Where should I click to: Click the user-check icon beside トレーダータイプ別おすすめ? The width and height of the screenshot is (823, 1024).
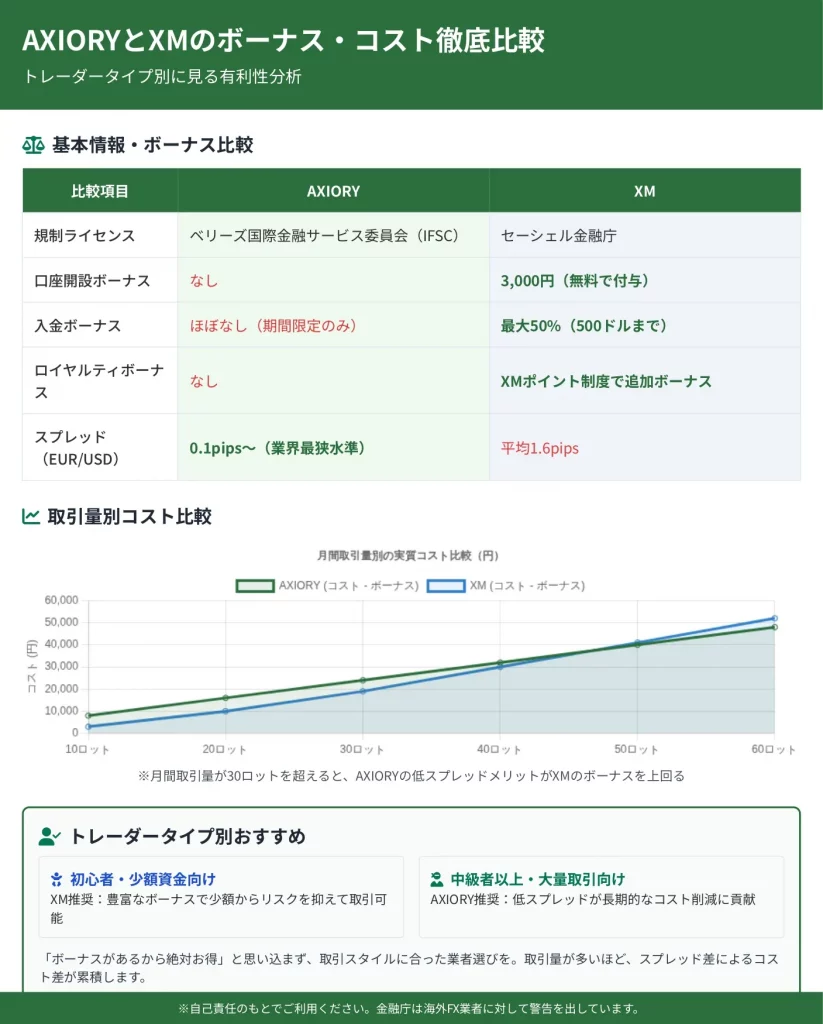tap(50, 836)
